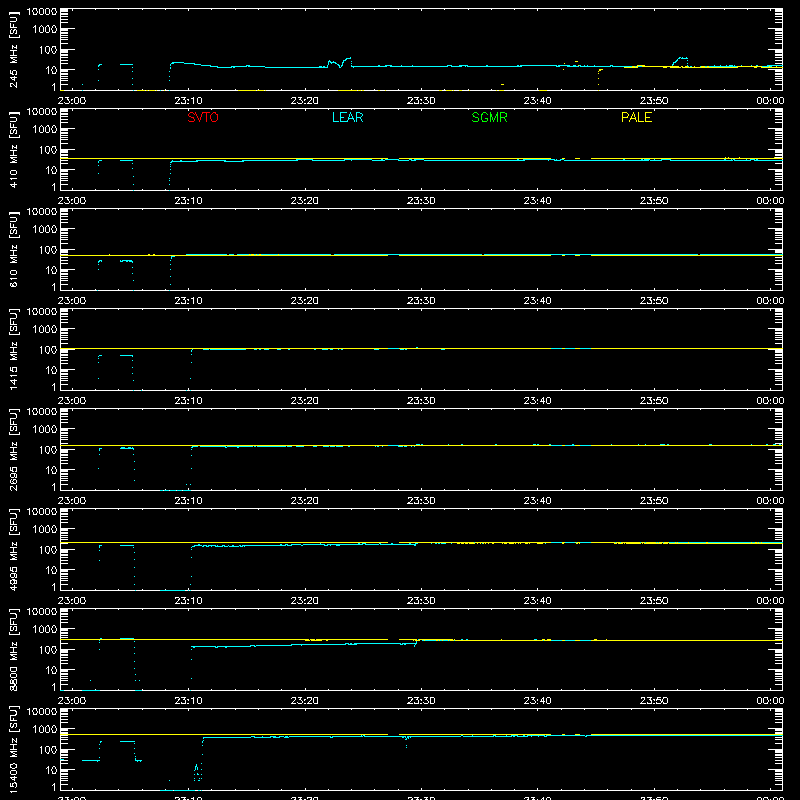This screenshot has height=800, width=800.
Task: Click the 100 y-tick of 610 MHz panel
Action: click(48, 250)
